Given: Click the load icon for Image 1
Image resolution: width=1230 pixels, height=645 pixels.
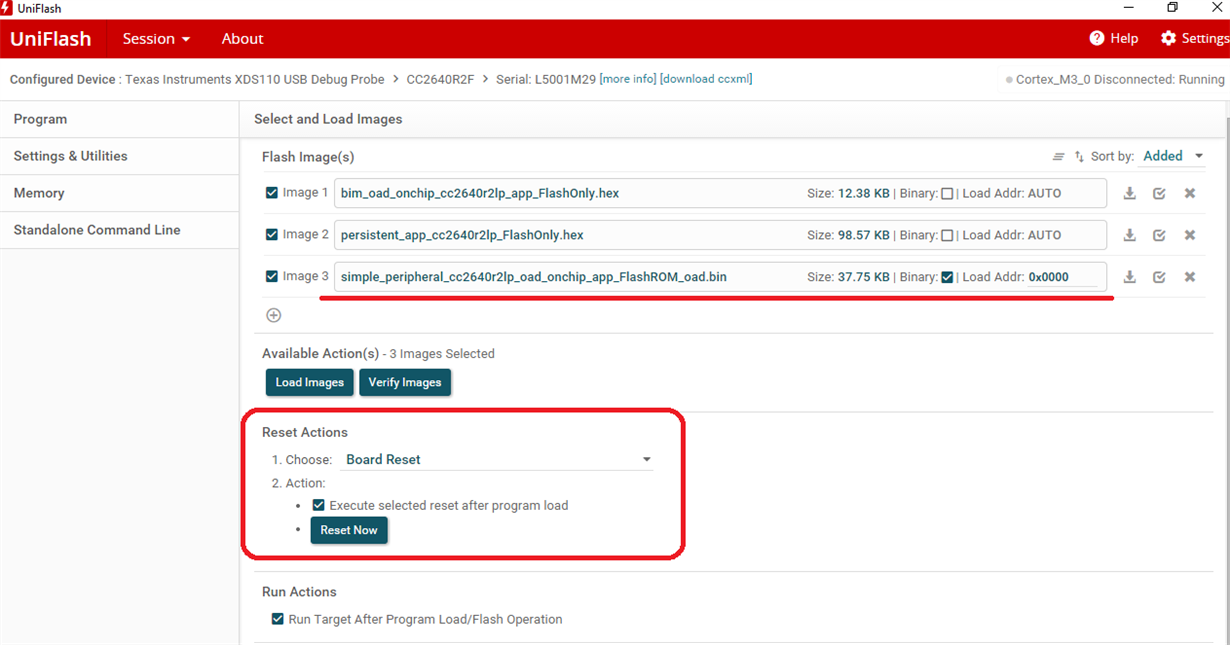Looking at the screenshot, I should click(x=1129, y=193).
